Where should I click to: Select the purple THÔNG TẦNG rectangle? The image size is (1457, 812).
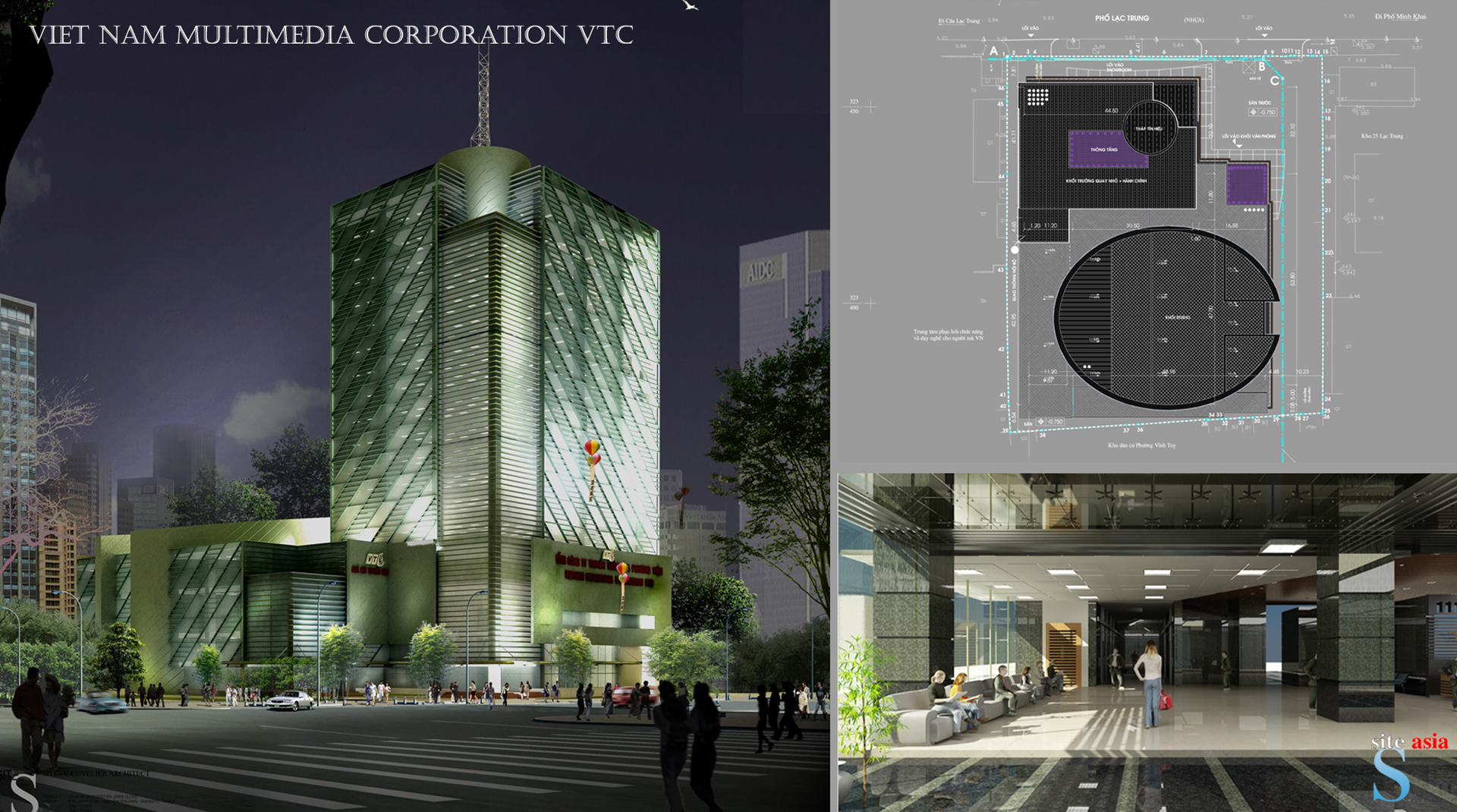1106,149
